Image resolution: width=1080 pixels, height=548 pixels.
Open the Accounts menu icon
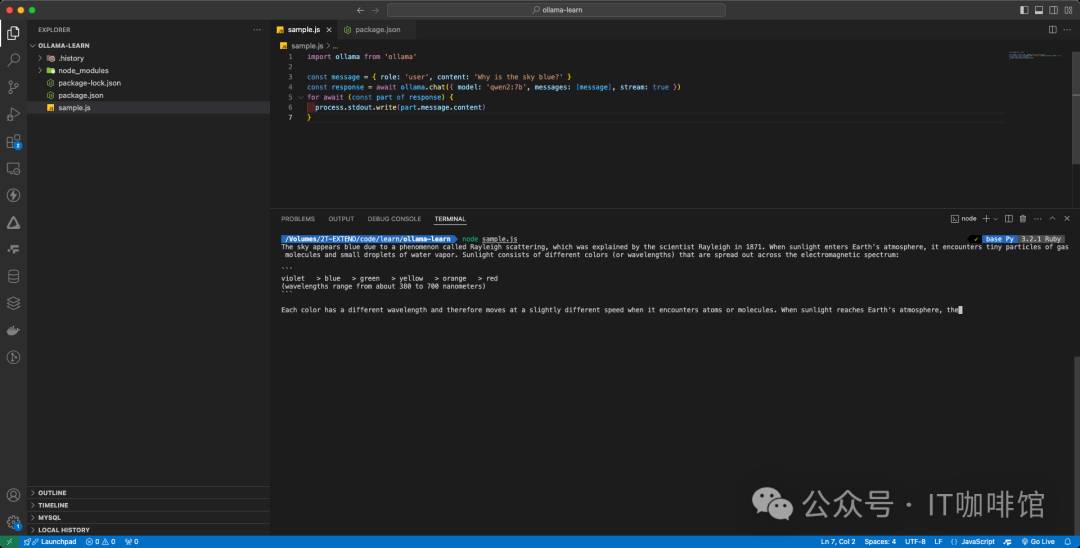click(13, 495)
